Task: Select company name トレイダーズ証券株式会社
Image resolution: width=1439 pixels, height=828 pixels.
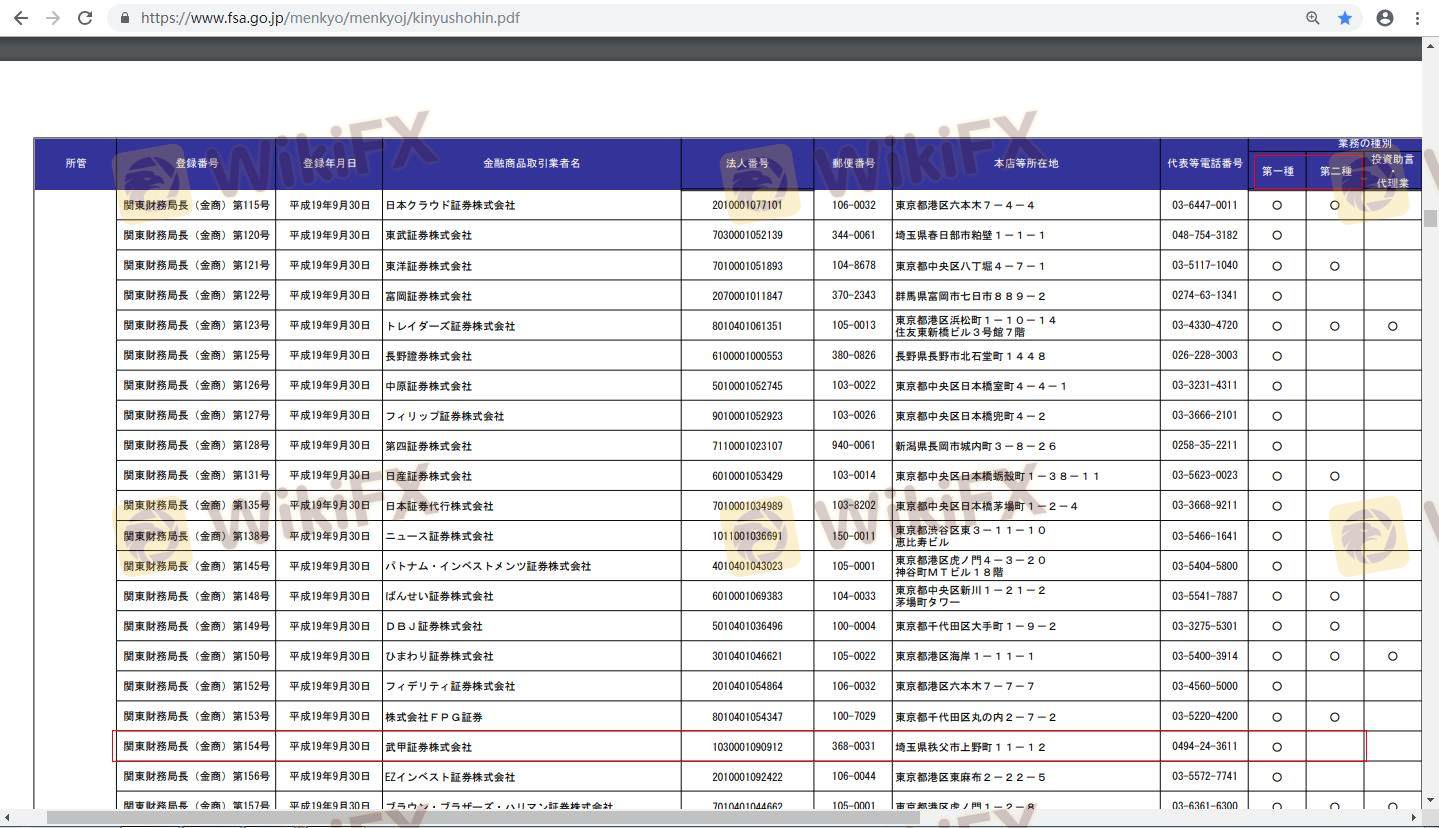Action: click(450, 326)
